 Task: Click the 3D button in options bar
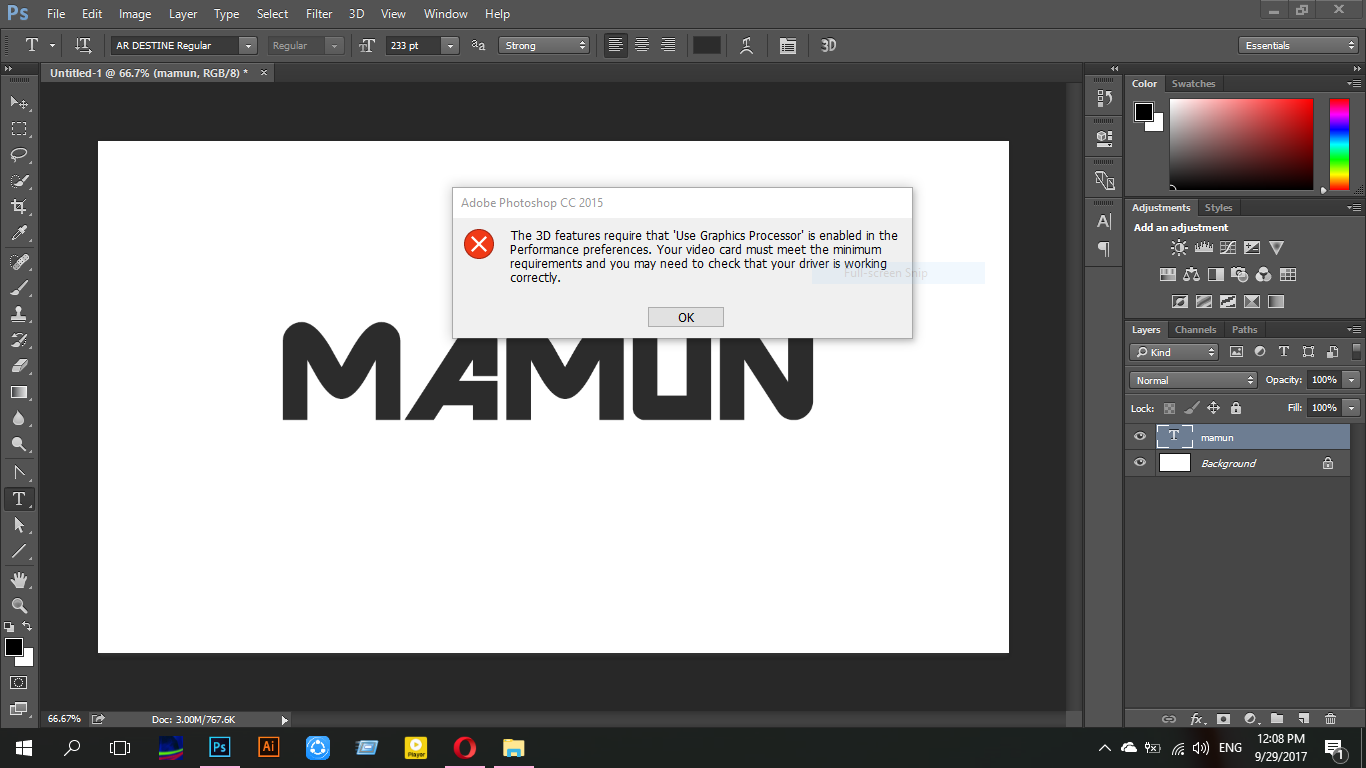pos(828,46)
